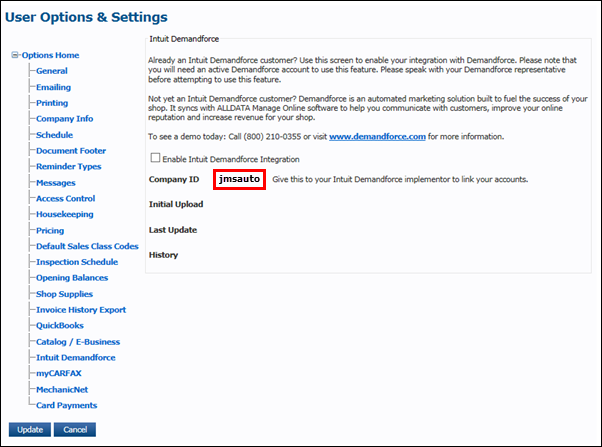Select Company Info in sidebar
The image size is (602, 447).
[x=64, y=119]
